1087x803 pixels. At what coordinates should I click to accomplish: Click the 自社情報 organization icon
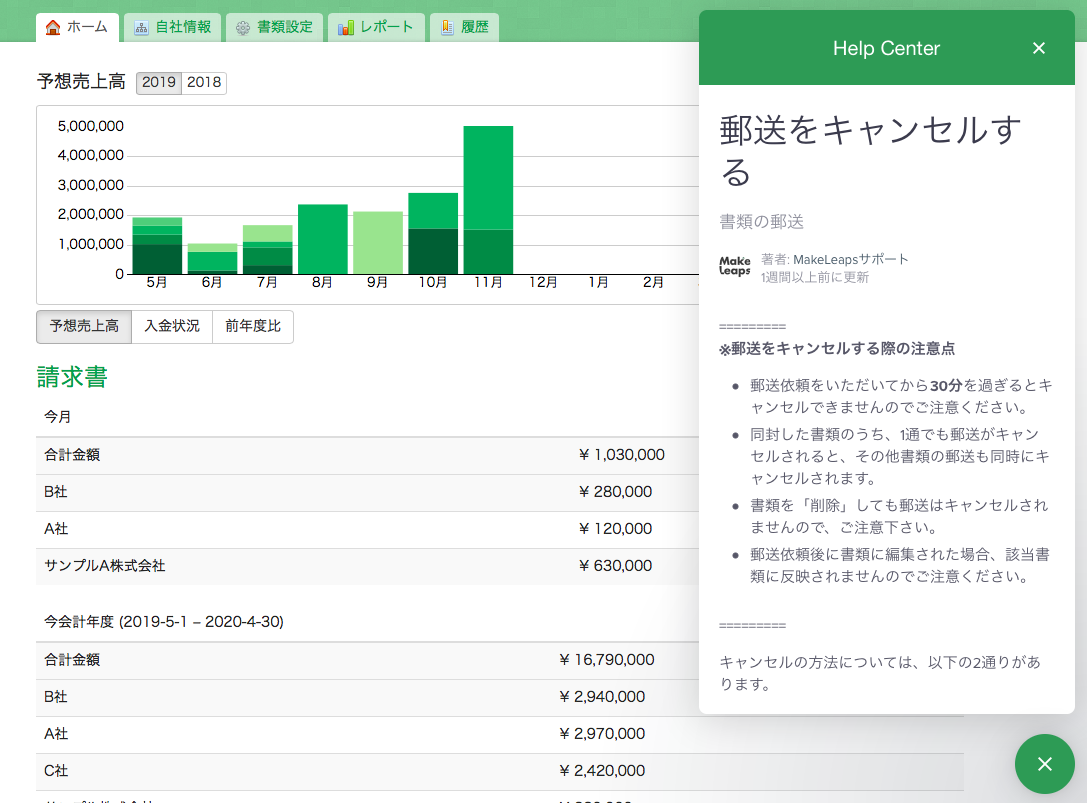pyautogui.click(x=141, y=27)
